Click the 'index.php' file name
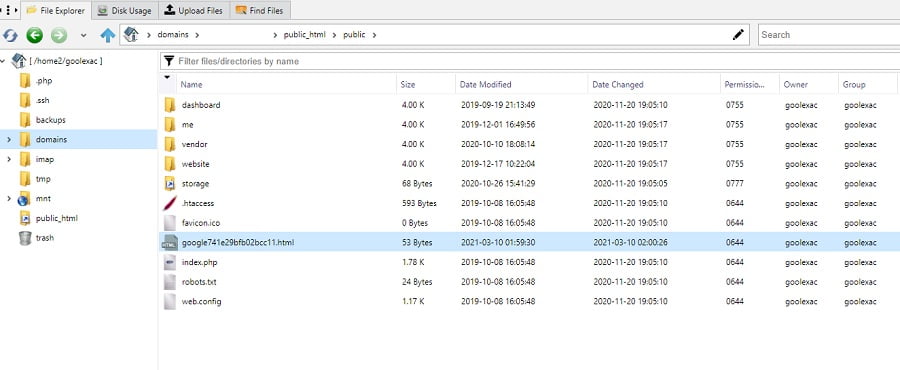Viewport: 900px width, 370px height. (x=199, y=262)
